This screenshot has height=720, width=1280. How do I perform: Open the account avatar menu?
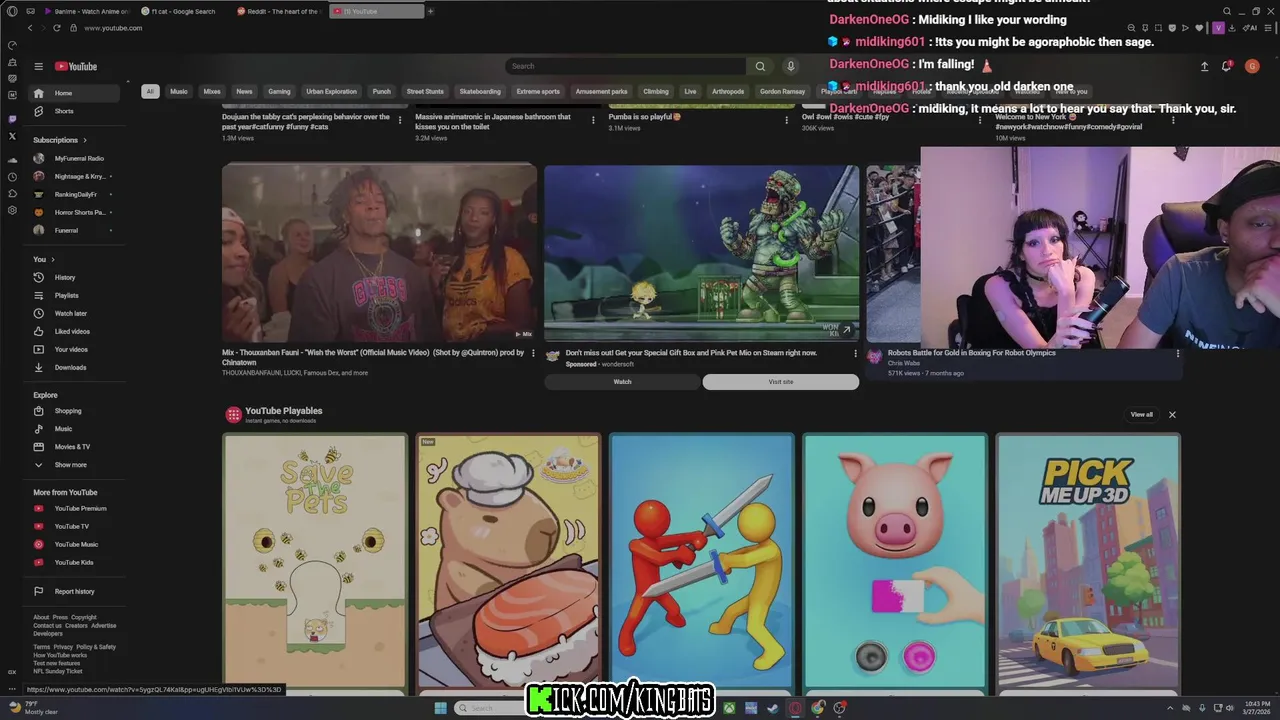click(x=1252, y=66)
